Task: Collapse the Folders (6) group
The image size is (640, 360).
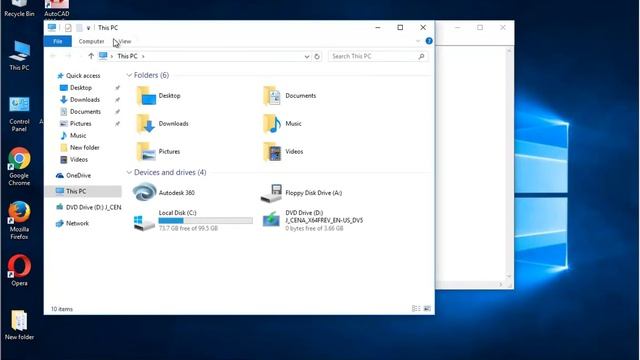Action: tap(129, 75)
